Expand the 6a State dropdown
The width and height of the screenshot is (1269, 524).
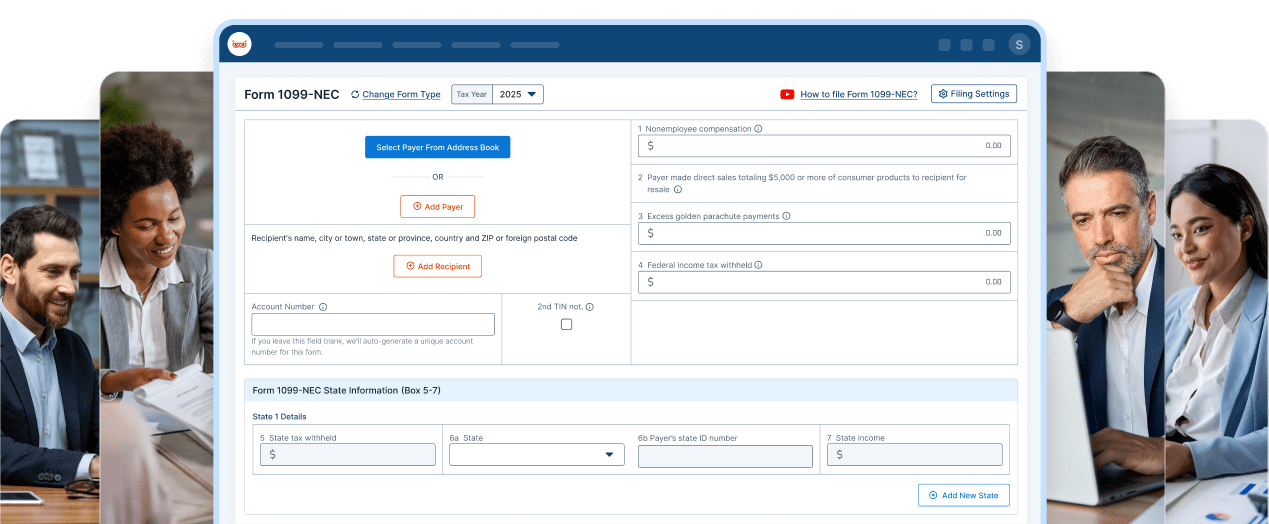[537, 455]
